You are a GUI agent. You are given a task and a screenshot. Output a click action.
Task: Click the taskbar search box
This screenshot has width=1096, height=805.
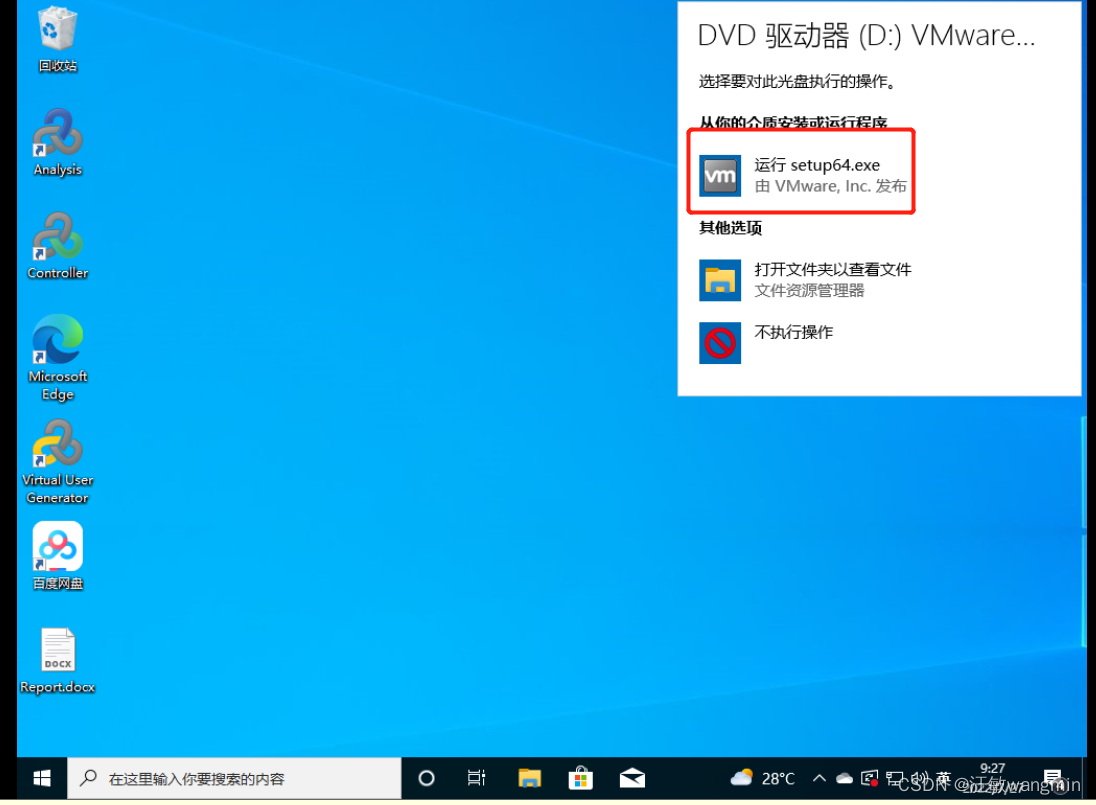click(234, 778)
